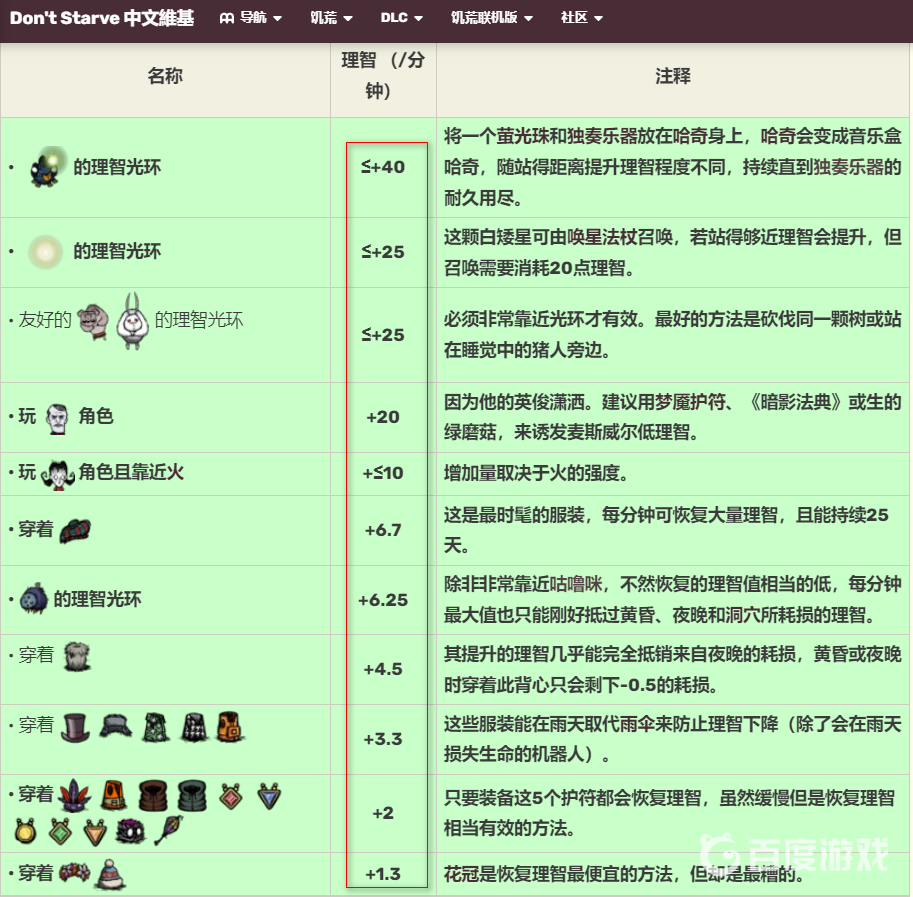Click the orange triangular amulet icon

click(x=95, y=832)
